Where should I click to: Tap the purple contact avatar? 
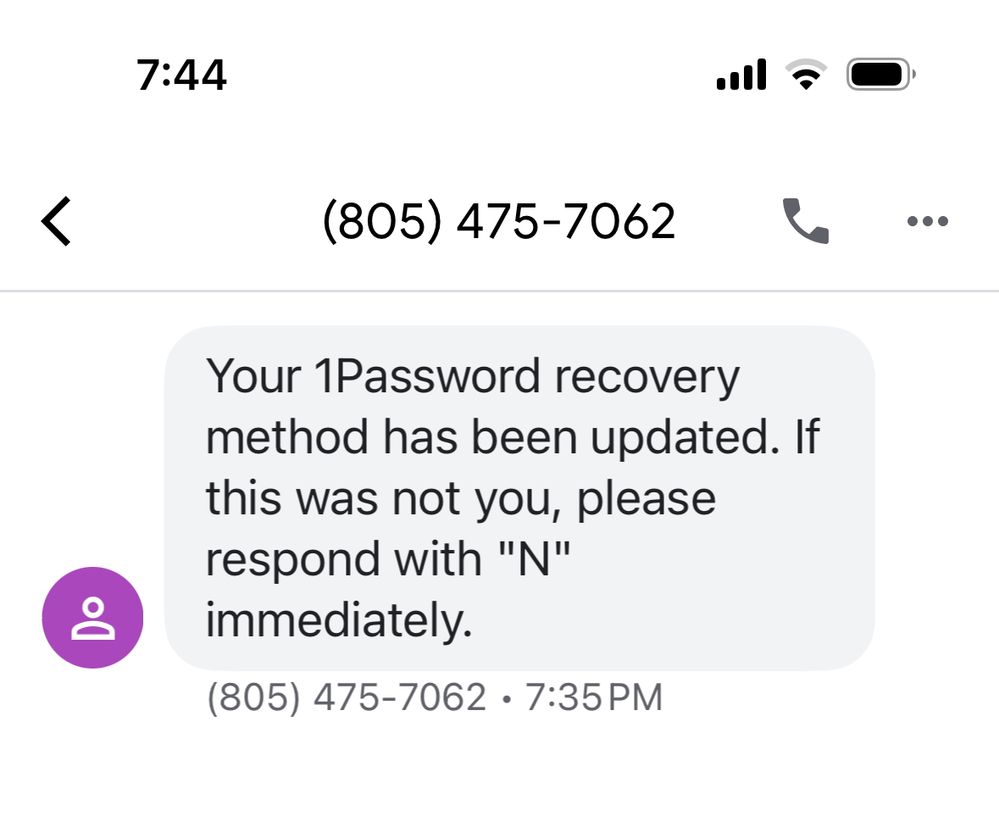click(x=92, y=617)
